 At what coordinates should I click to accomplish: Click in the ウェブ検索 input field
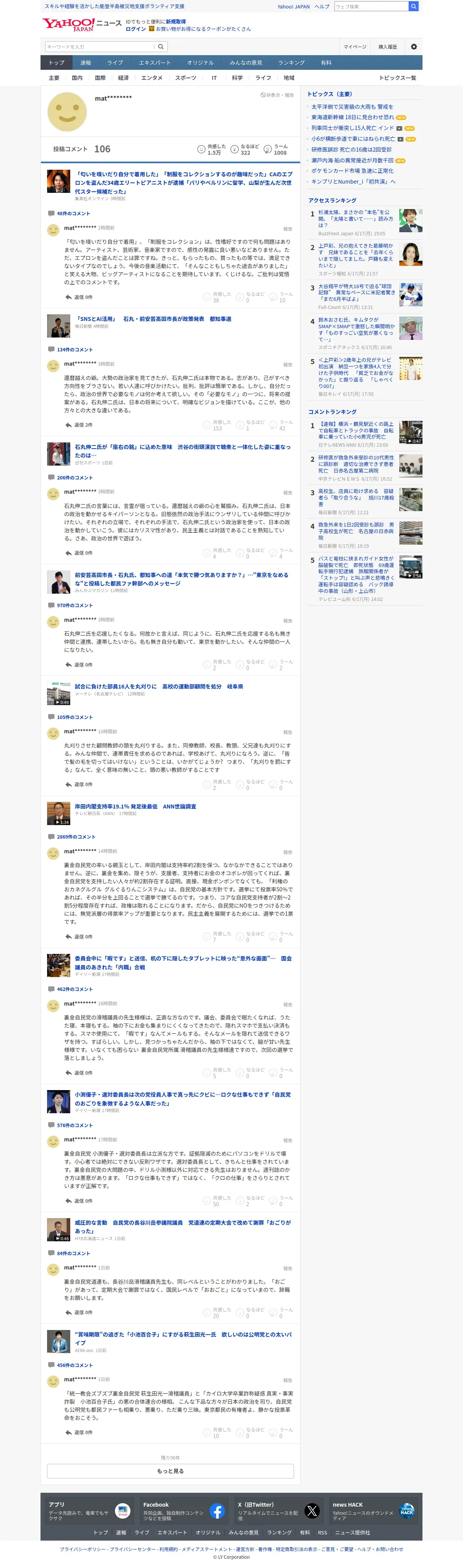click(371, 6)
